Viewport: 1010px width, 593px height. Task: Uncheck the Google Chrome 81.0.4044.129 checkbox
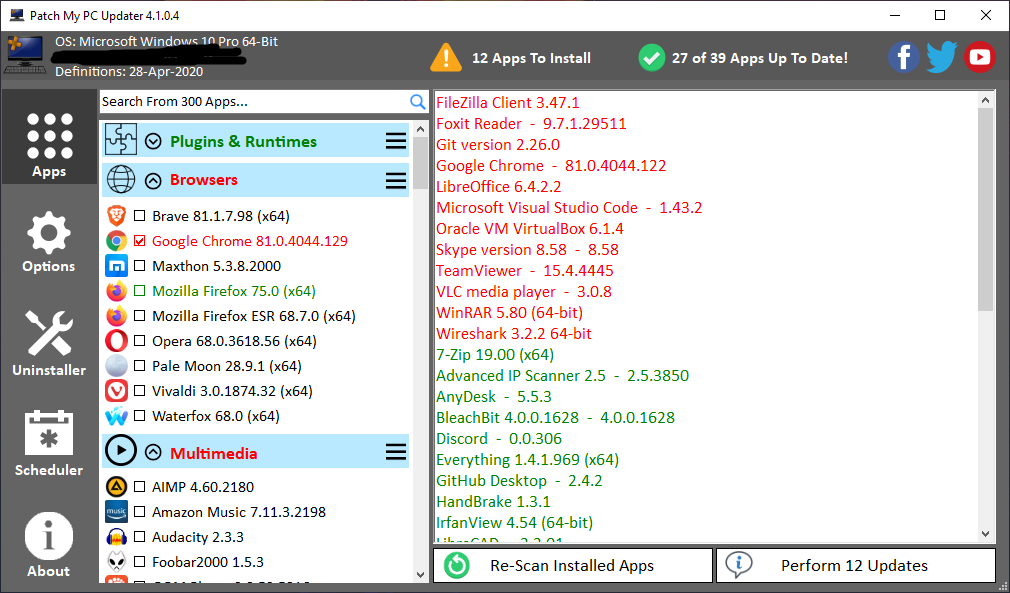tap(139, 241)
